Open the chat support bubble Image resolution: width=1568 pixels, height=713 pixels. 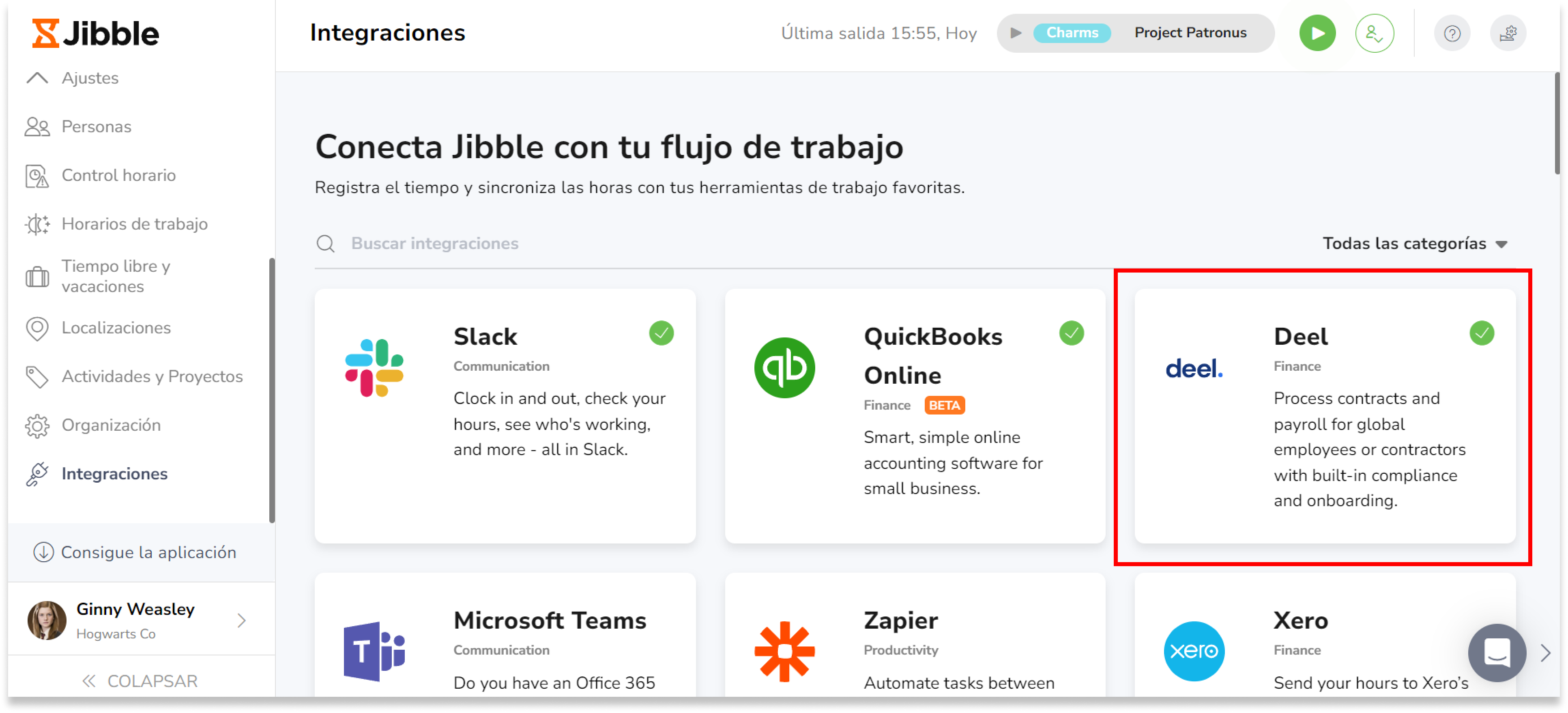click(1497, 653)
